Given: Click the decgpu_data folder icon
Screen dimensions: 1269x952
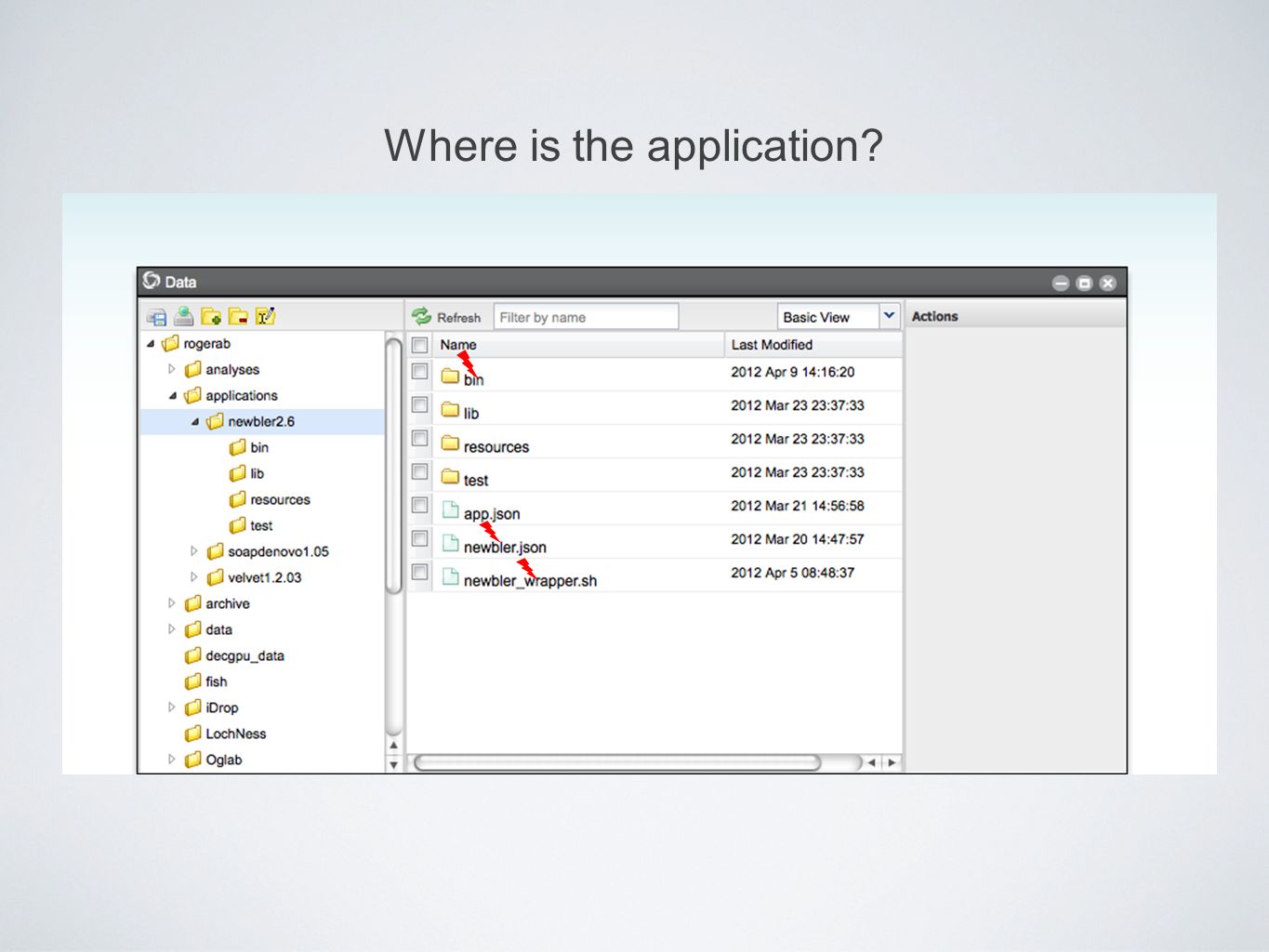Looking at the screenshot, I should tap(192, 656).
